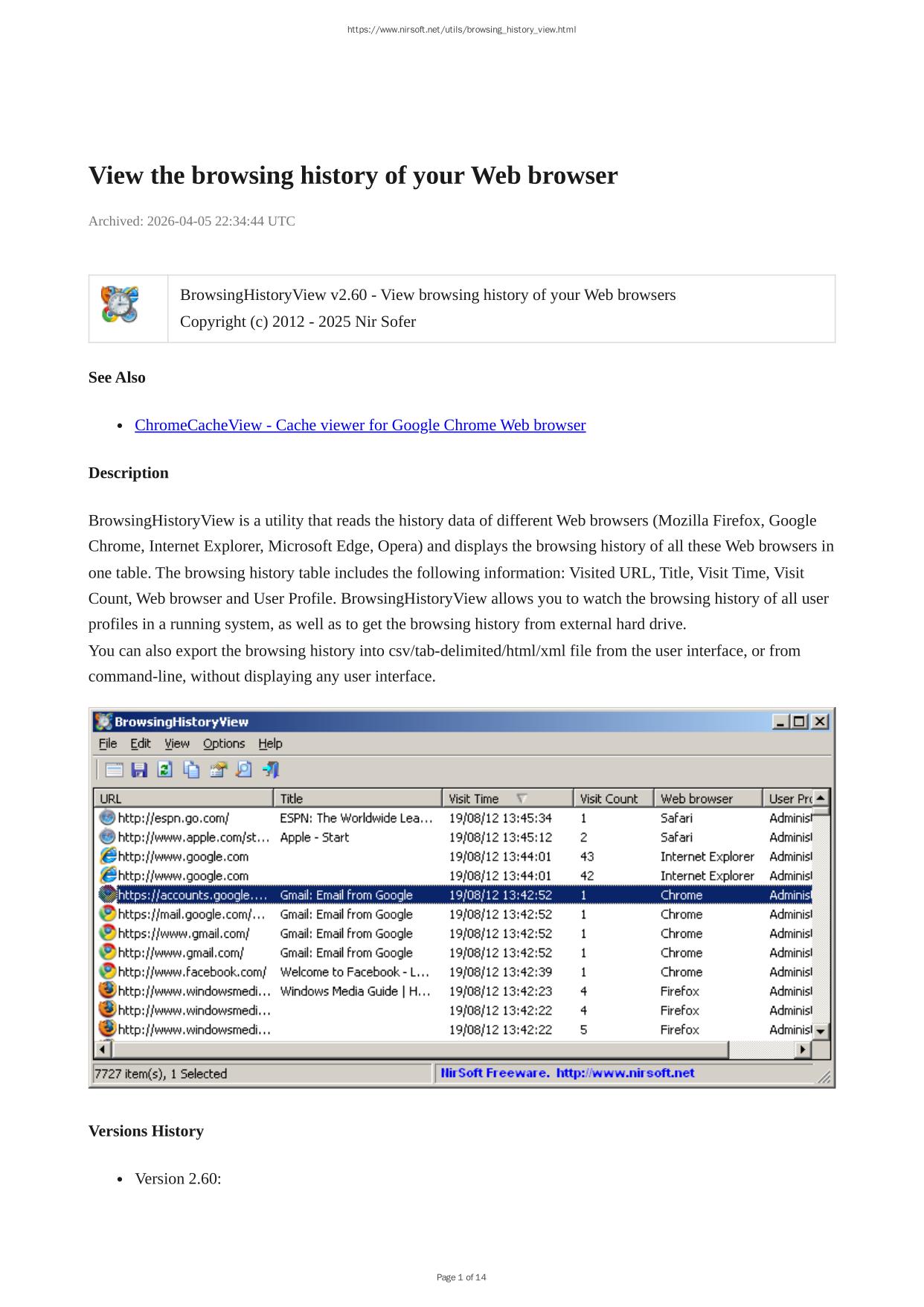Open the File menu

pos(108,744)
